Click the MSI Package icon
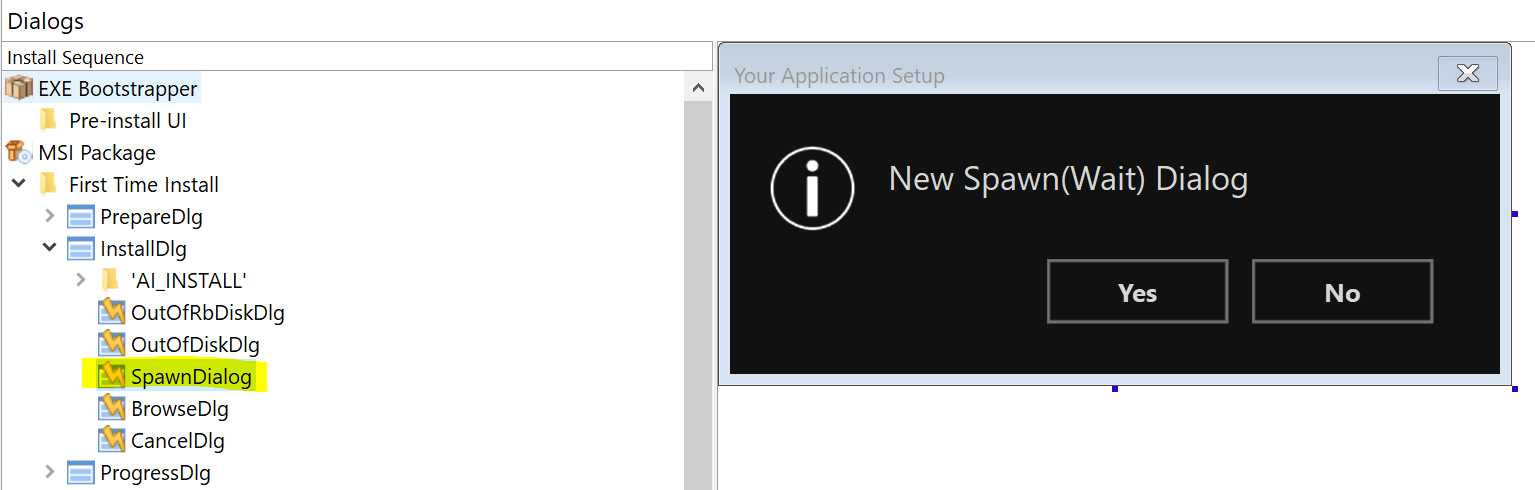This screenshot has width=1535, height=490. point(18,152)
